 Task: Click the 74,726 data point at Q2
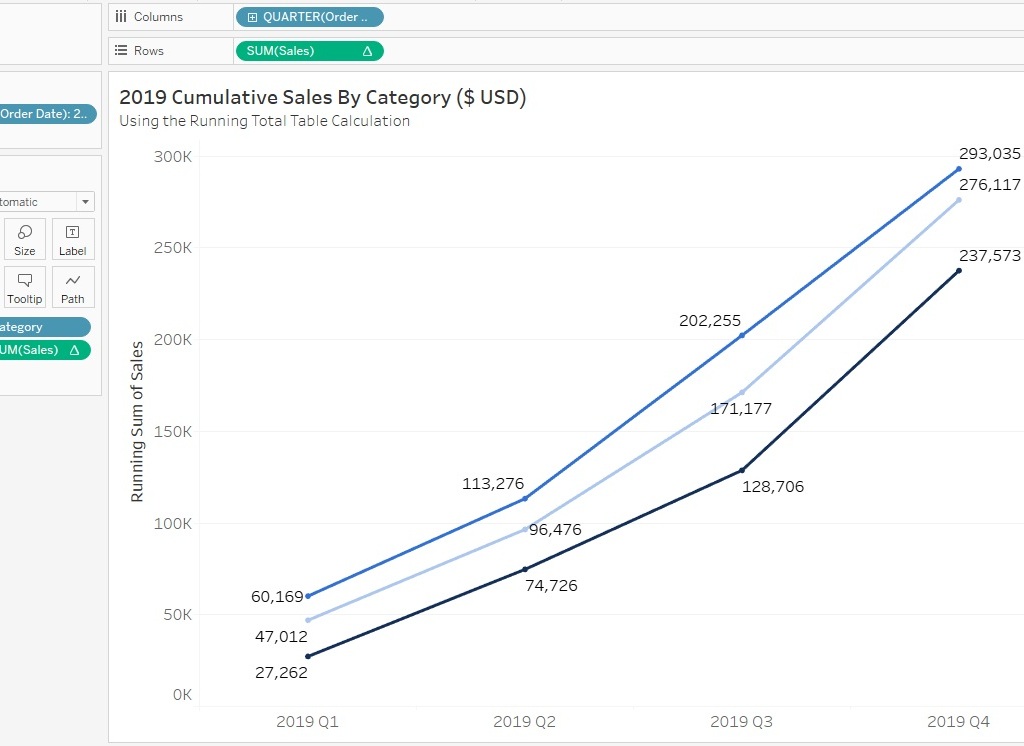[525, 569]
